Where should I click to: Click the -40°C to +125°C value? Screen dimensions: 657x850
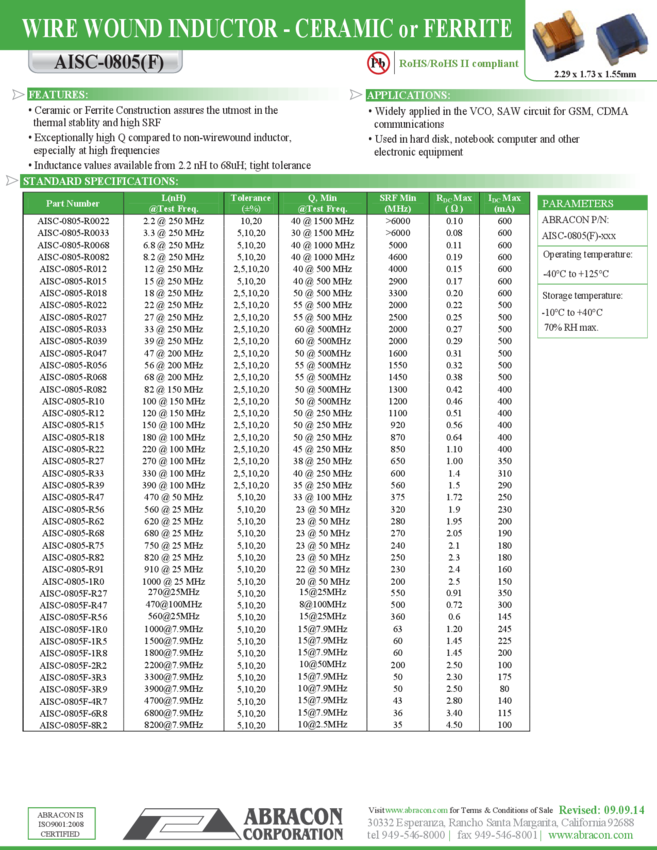pos(575,274)
